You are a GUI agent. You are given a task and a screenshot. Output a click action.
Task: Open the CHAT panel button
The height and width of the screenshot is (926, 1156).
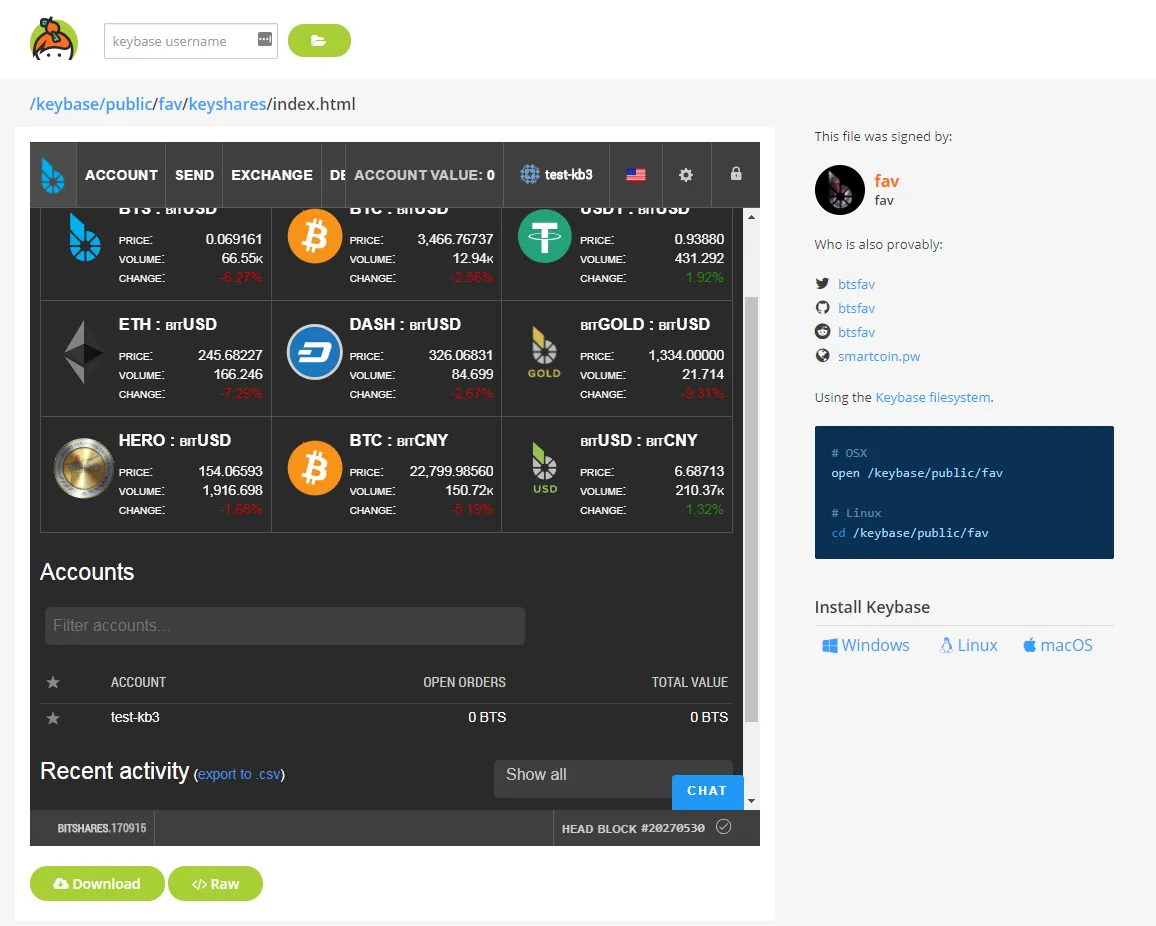pos(707,790)
